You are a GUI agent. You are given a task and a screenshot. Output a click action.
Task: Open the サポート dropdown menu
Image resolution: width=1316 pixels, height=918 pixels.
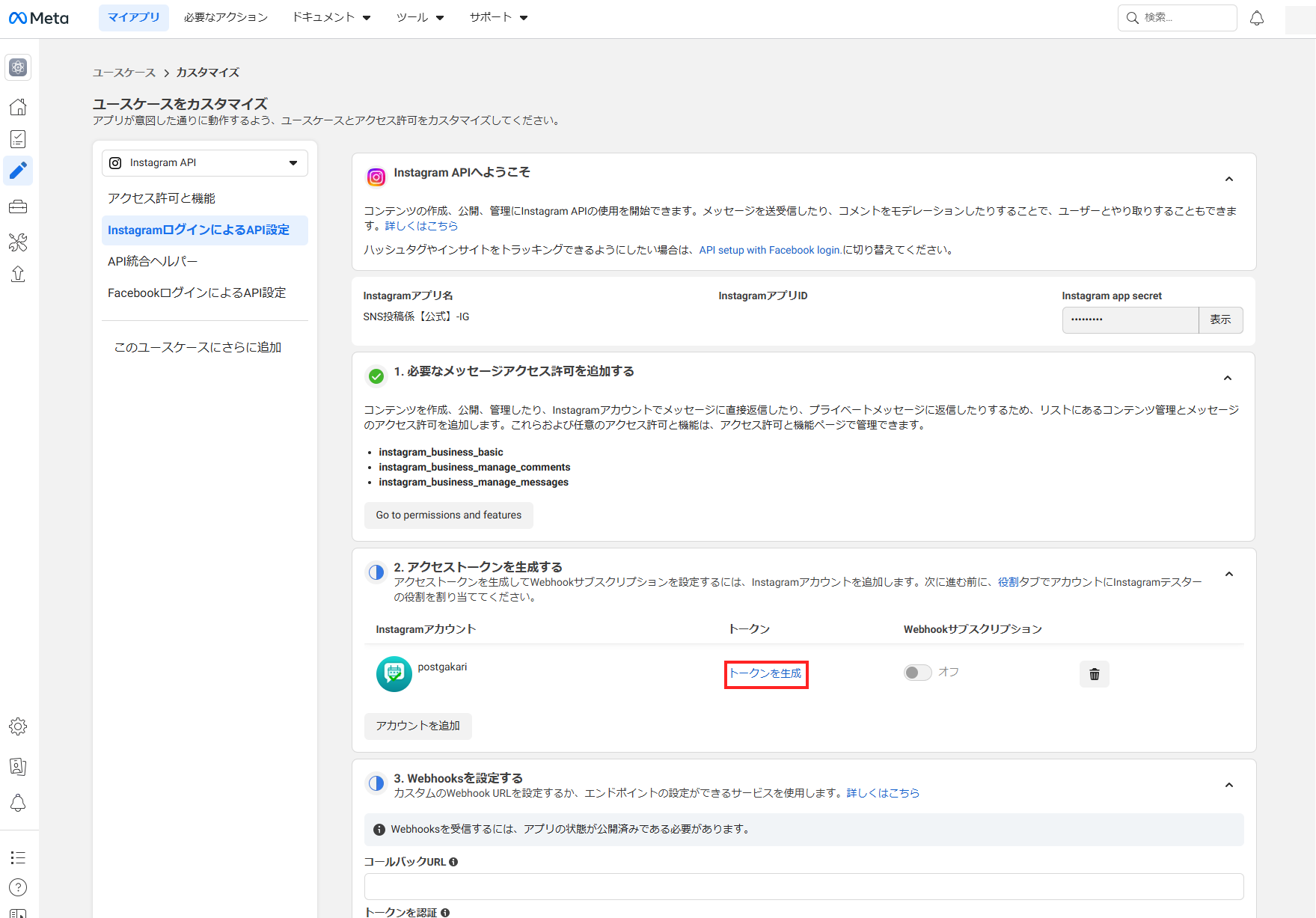[x=498, y=17]
